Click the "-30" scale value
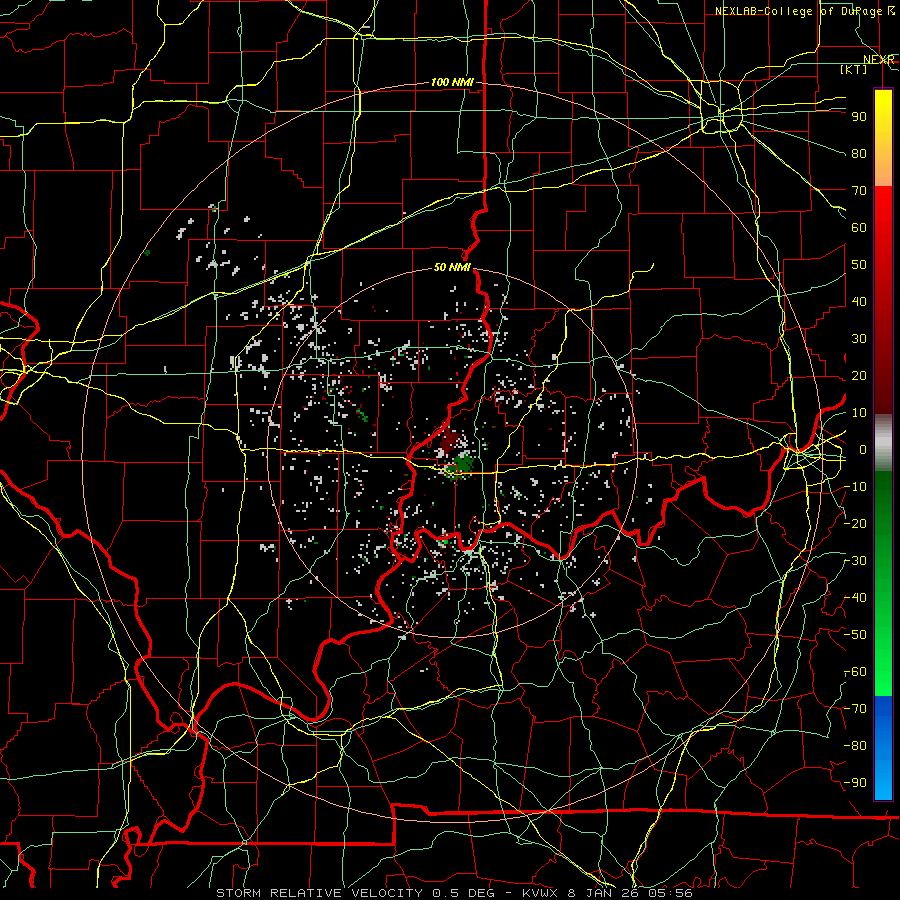This screenshot has height=900, width=900. [x=856, y=561]
